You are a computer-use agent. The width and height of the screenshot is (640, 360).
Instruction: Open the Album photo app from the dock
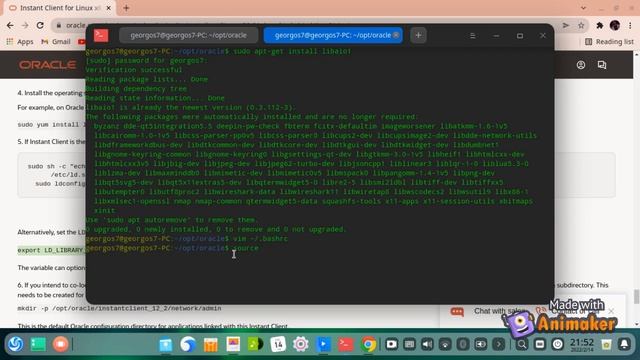pos(233,344)
